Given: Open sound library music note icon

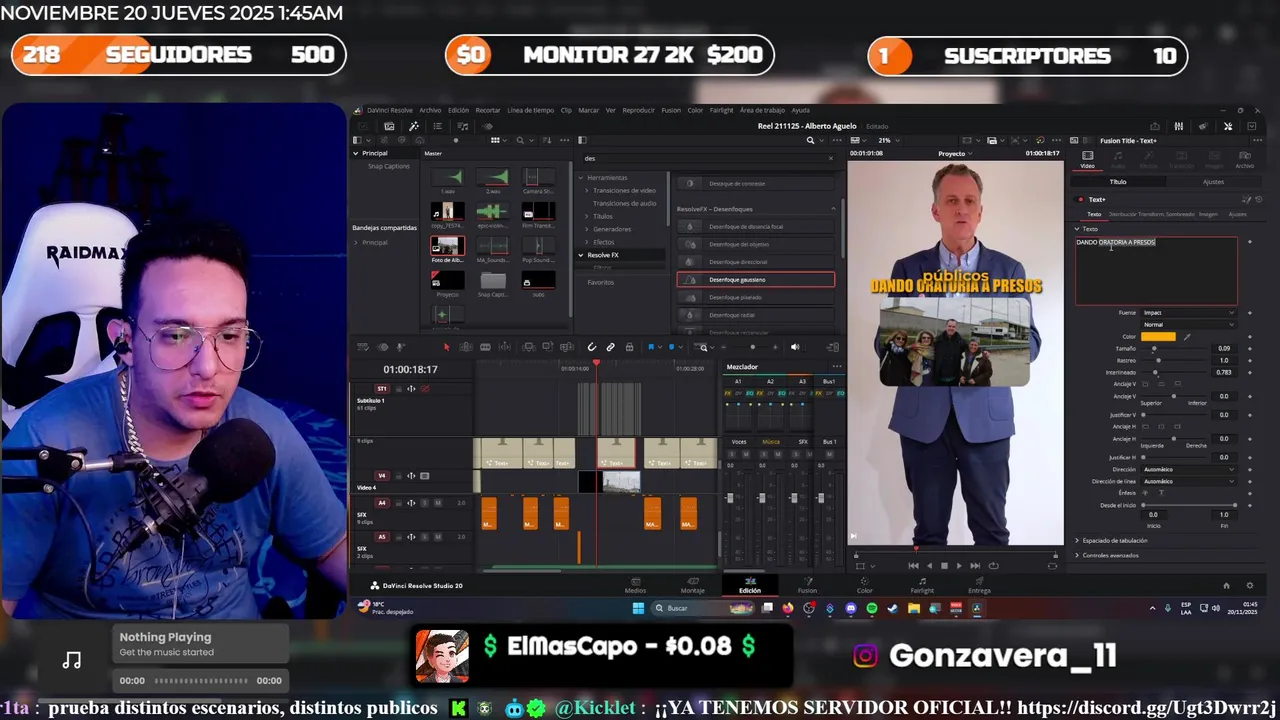Looking at the screenshot, I should 462,126.
